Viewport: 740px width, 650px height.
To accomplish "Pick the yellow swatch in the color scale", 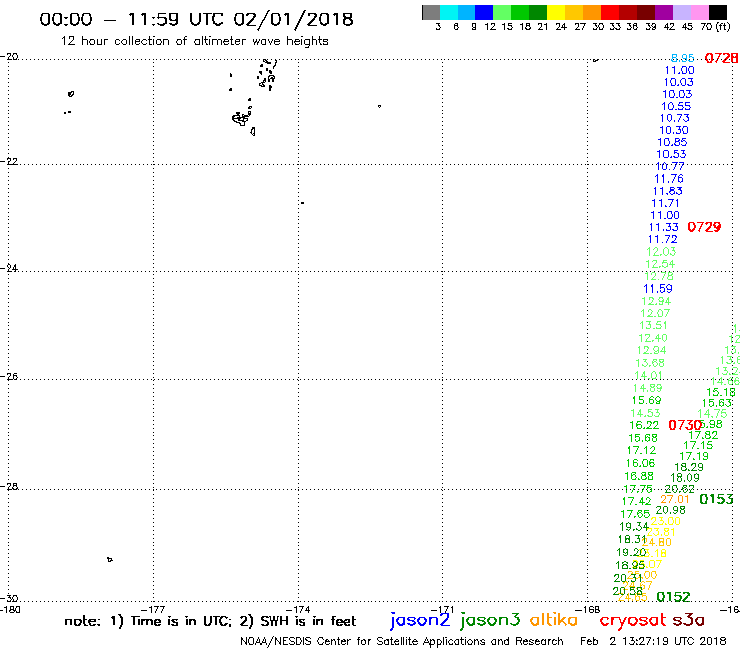I will pos(556,12).
